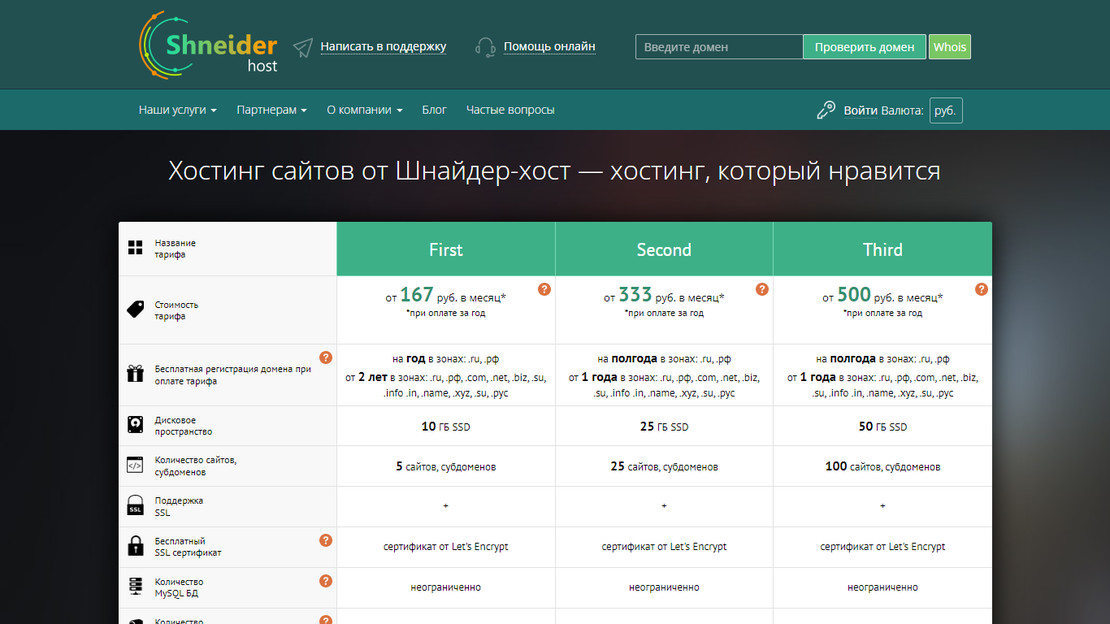Click the Войти login link

click(861, 110)
